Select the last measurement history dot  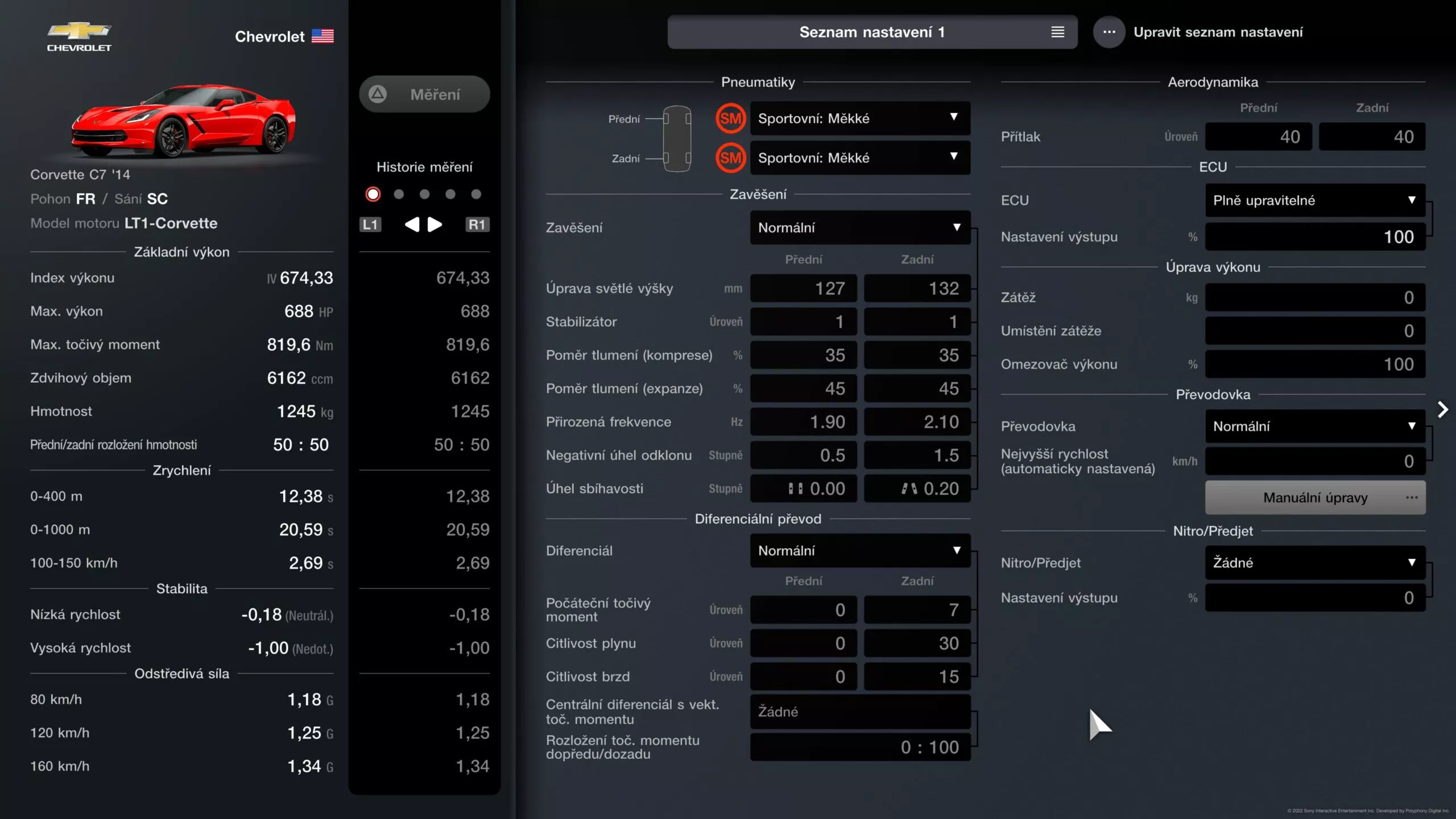tap(477, 193)
